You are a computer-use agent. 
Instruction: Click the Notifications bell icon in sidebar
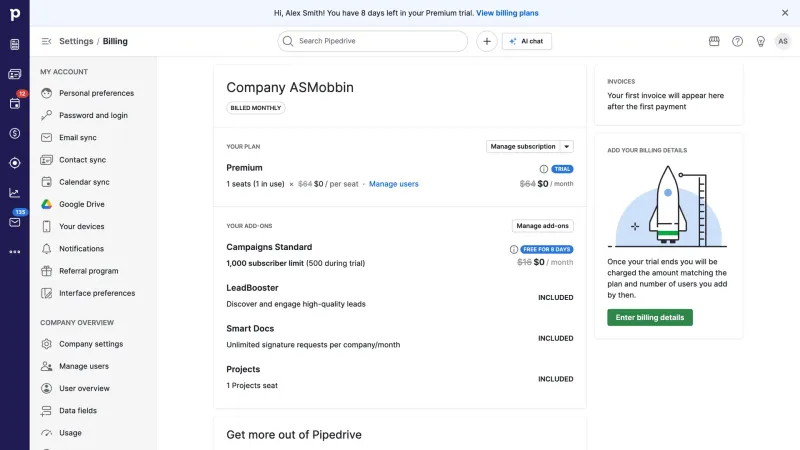click(46, 248)
